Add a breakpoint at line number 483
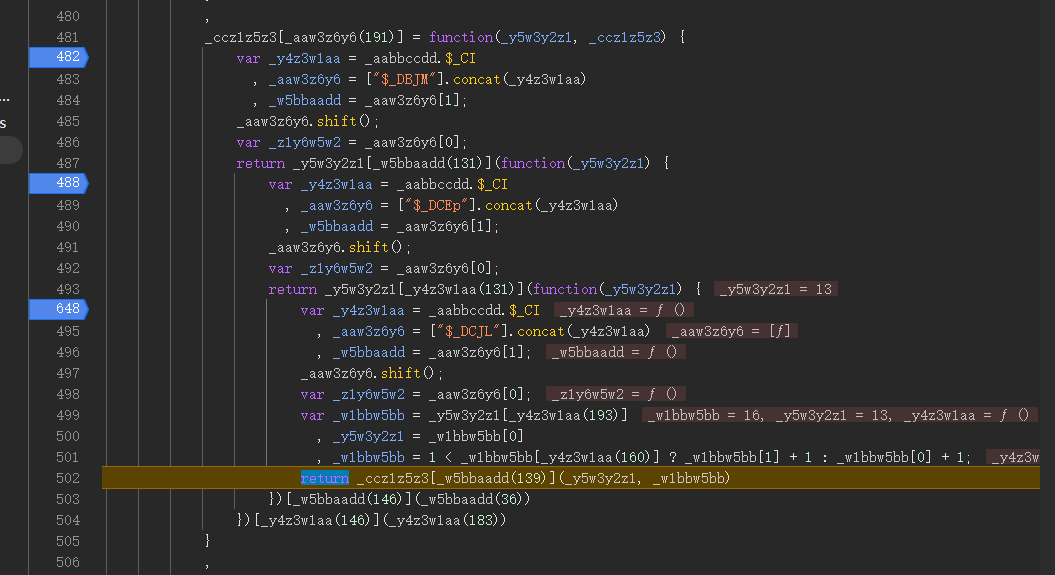 [67, 79]
